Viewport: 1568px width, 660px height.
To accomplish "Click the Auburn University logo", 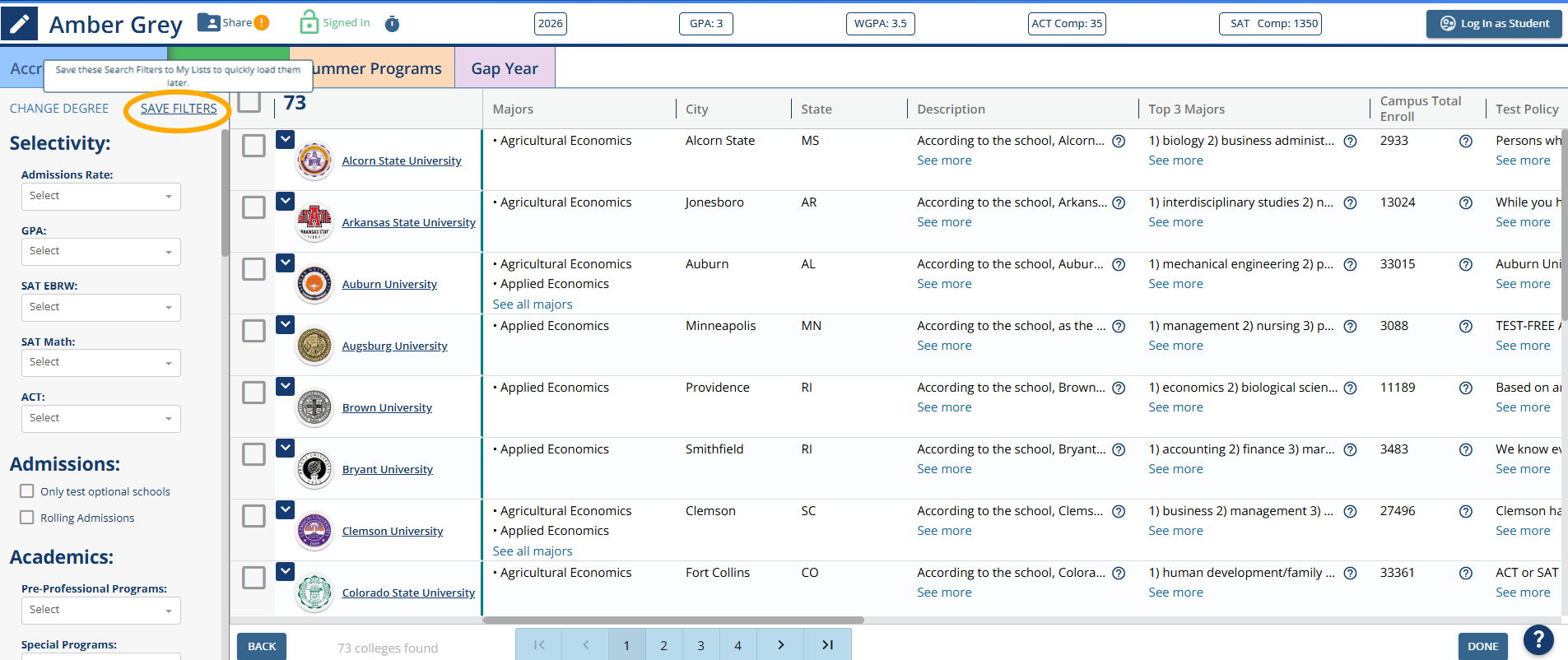I will tap(314, 284).
